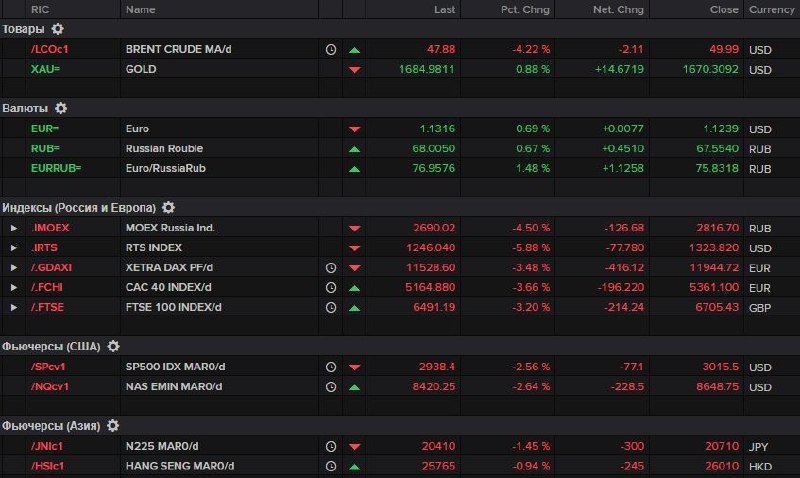Image resolution: width=800 pixels, height=478 pixels.
Task: Select the Russian Rouble name cell
Action: coord(164,148)
